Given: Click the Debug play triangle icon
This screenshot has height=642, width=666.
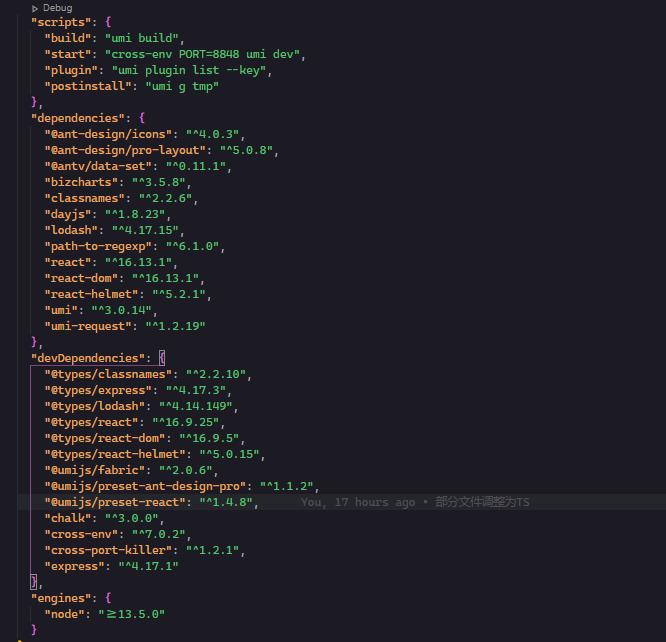Looking at the screenshot, I should (x=35, y=8).
